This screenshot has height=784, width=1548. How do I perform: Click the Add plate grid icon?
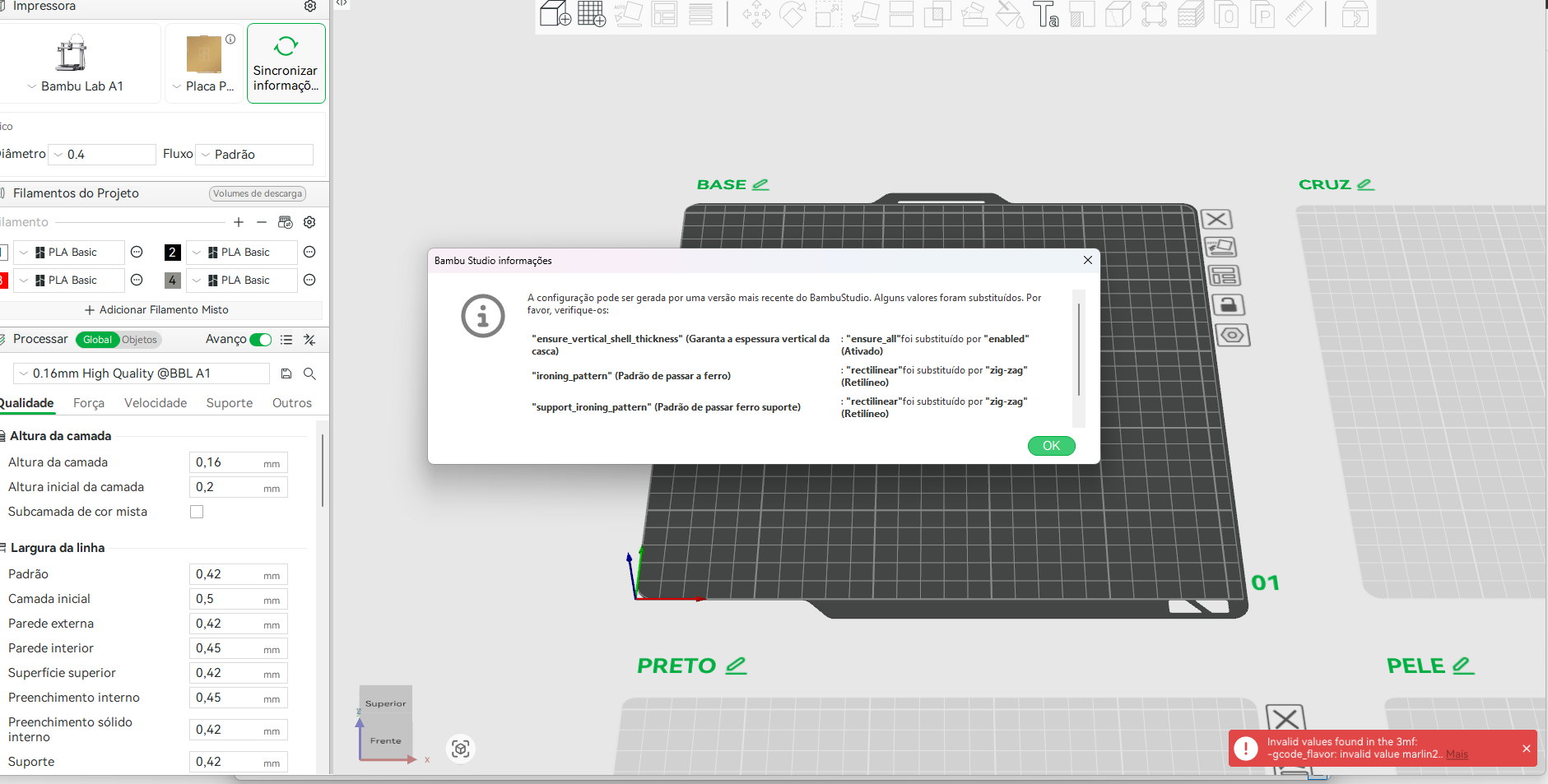[592, 14]
